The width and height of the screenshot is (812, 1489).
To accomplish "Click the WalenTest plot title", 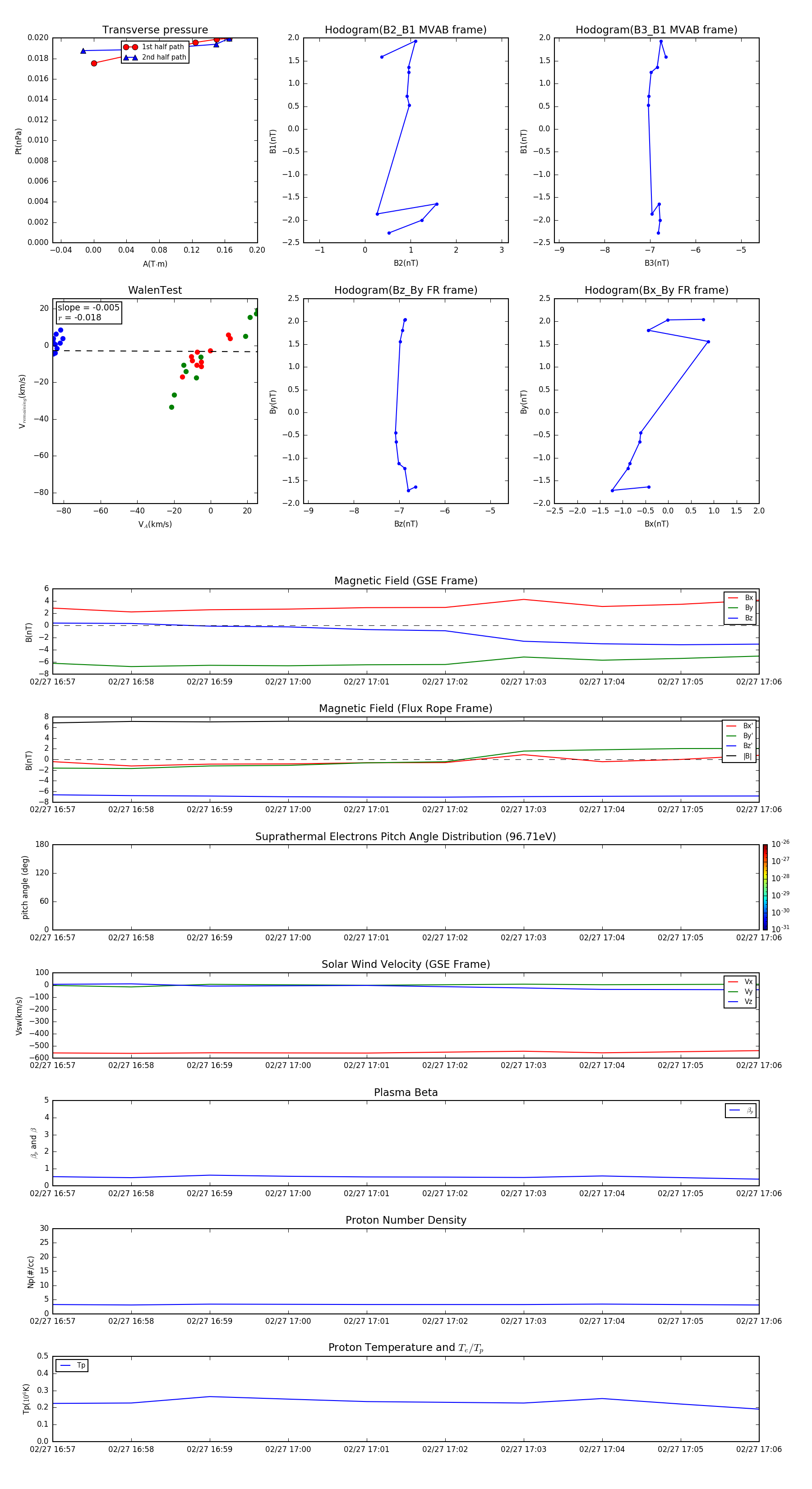I will coord(155,290).
